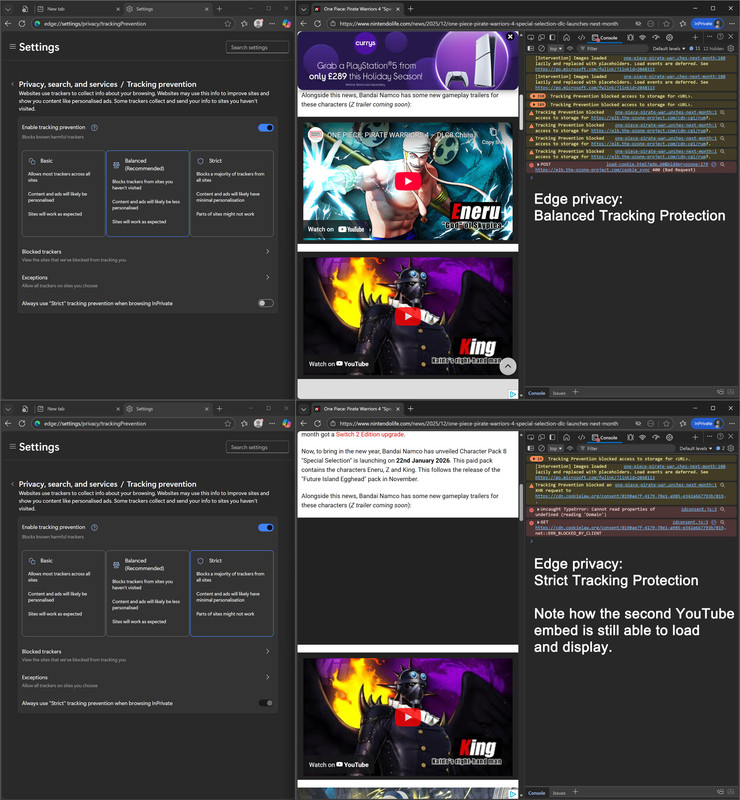740x800 pixels.
Task: Open the Performance gauge icon in the upper DevTools
Action: point(656,37)
